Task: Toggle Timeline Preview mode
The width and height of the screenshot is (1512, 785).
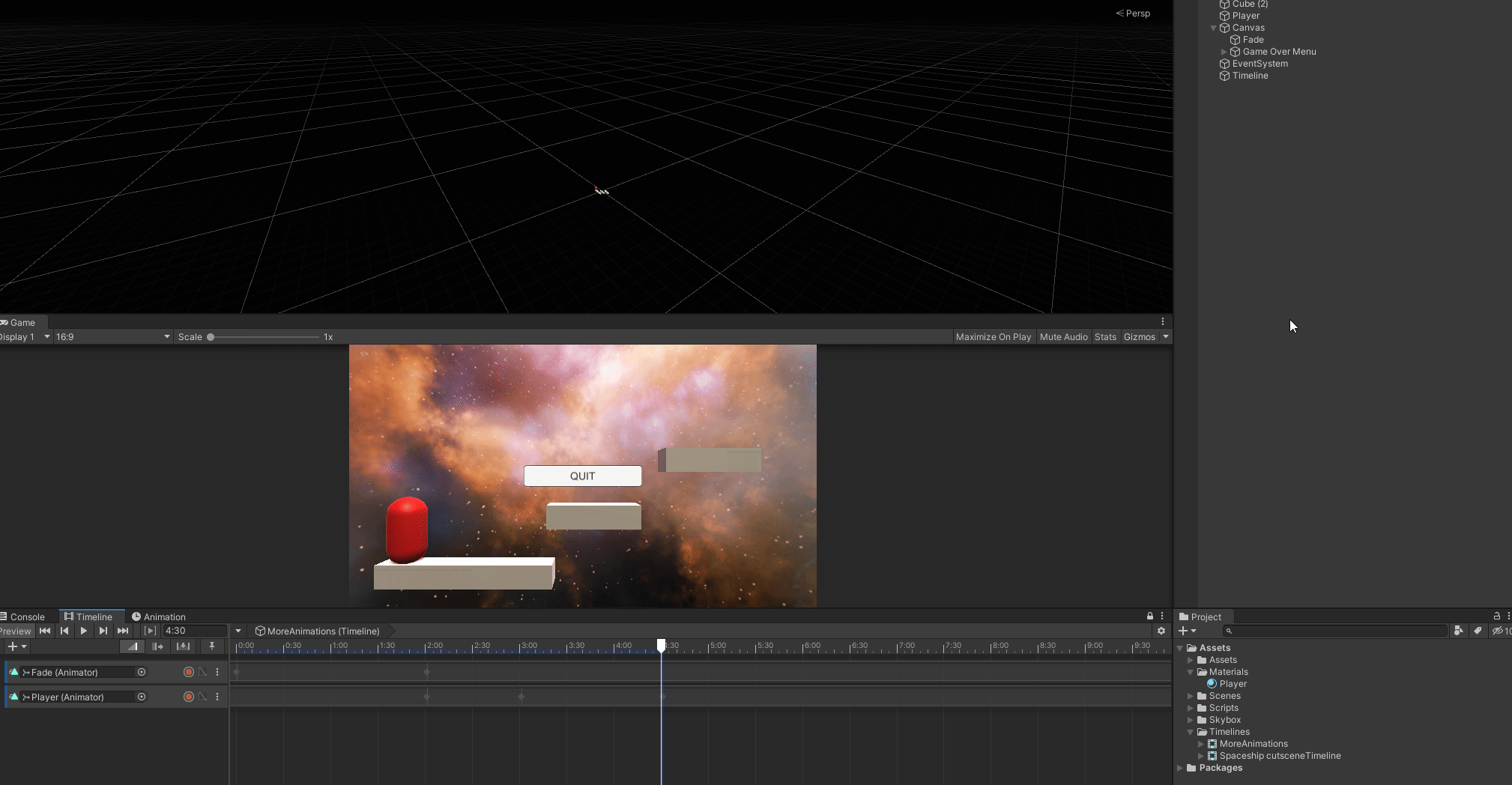Action: pos(16,631)
